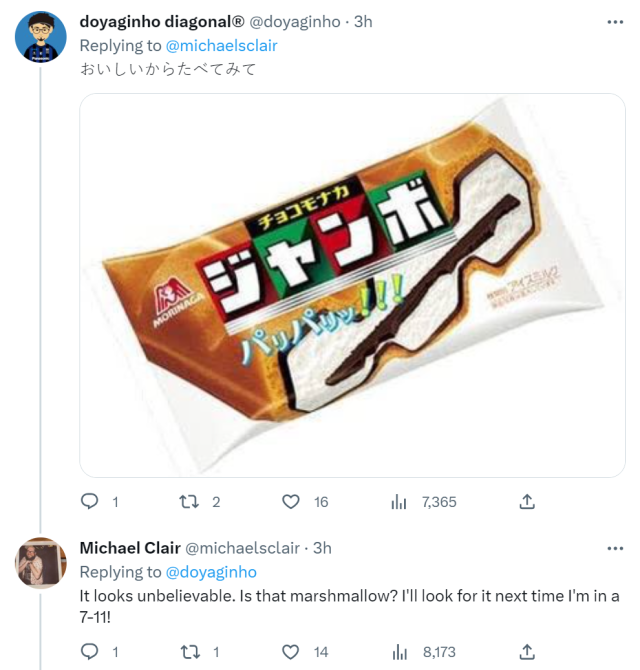Reply to Michael Clair's marshmallow tweet
The image size is (640, 670).
coord(90,652)
